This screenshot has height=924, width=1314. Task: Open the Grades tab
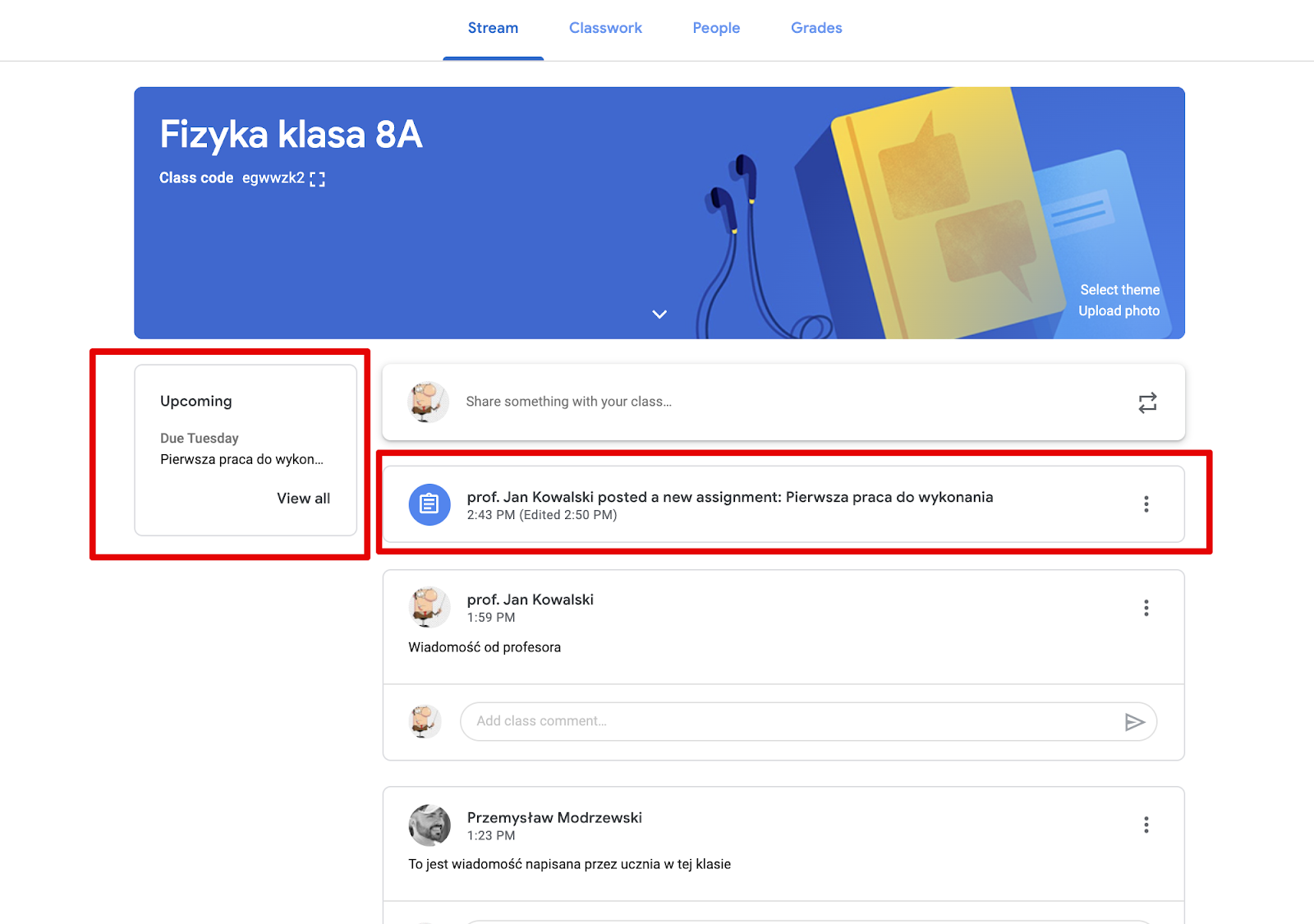click(816, 28)
